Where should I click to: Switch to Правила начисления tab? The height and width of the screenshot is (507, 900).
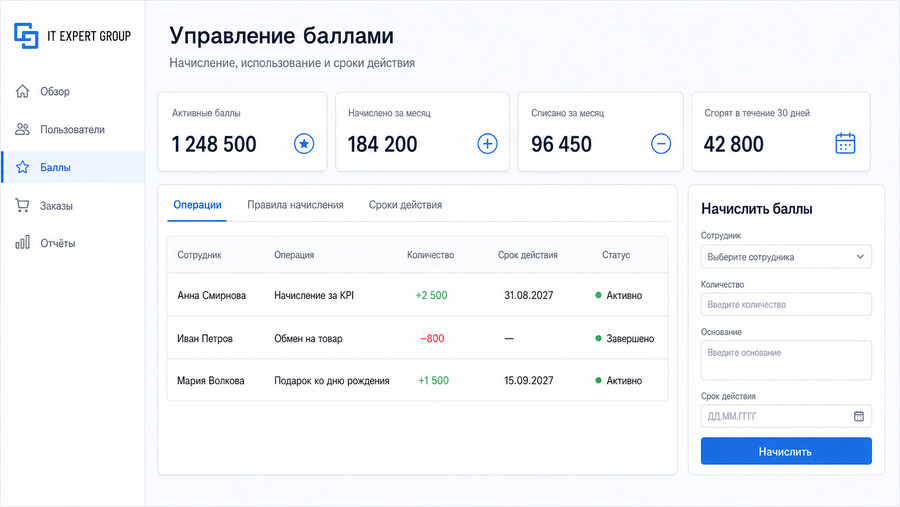[295, 205]
